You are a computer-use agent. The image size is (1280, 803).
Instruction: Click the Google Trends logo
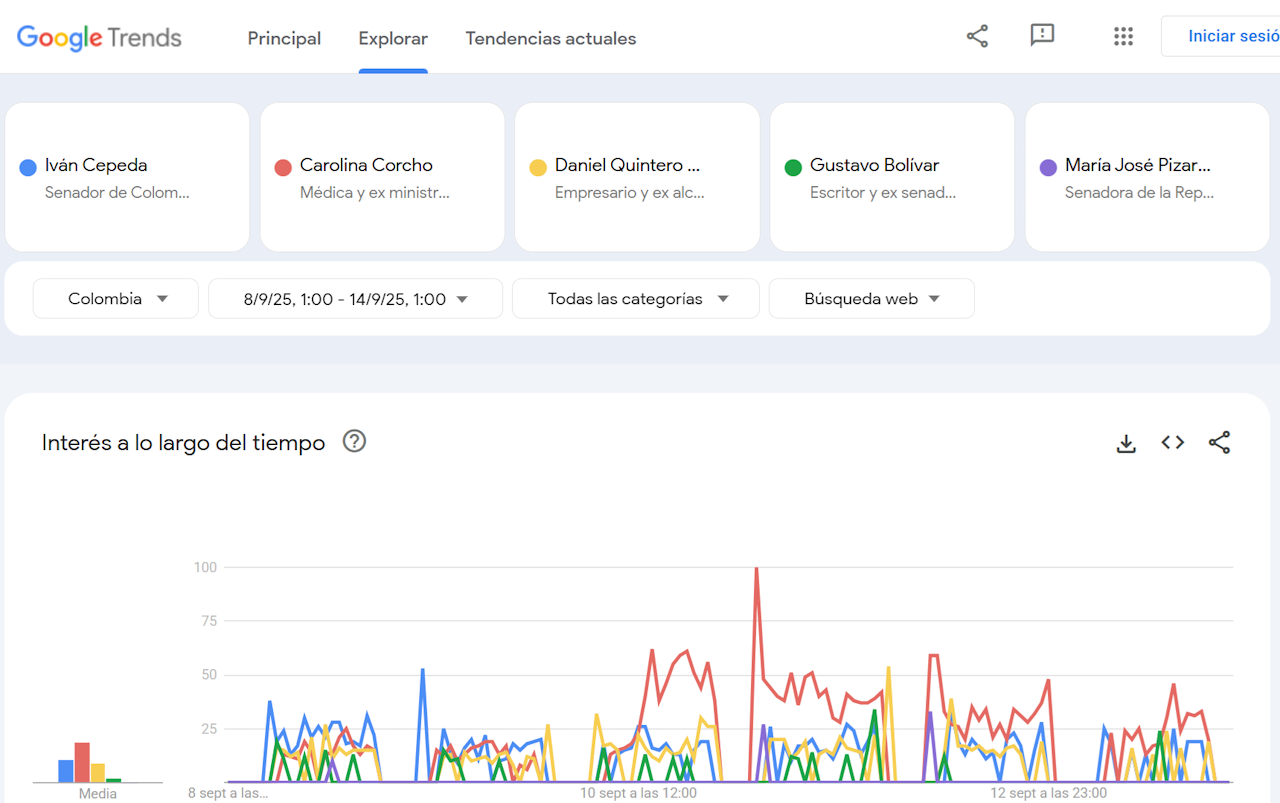coord(99,38)
